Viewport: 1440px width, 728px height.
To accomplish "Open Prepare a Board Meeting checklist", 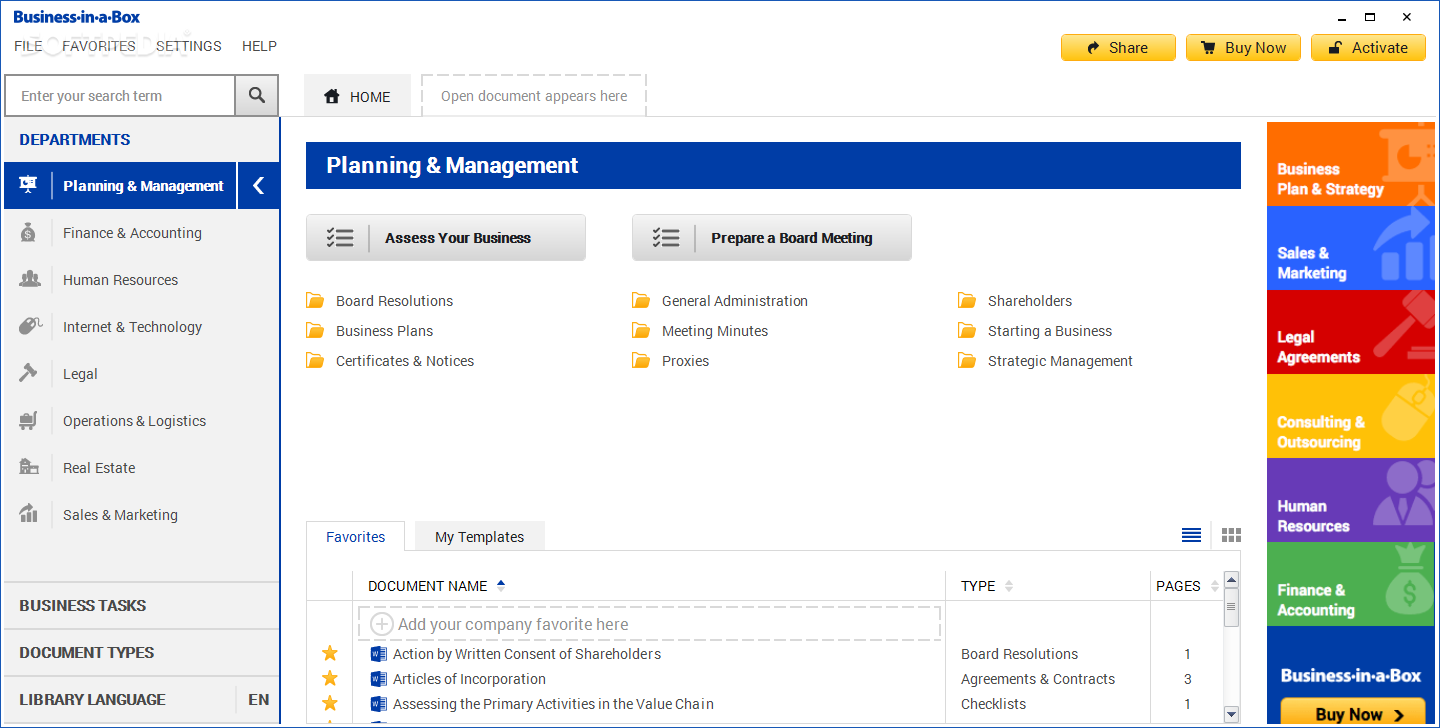I will pyautogui.click(x=772, y=237).
